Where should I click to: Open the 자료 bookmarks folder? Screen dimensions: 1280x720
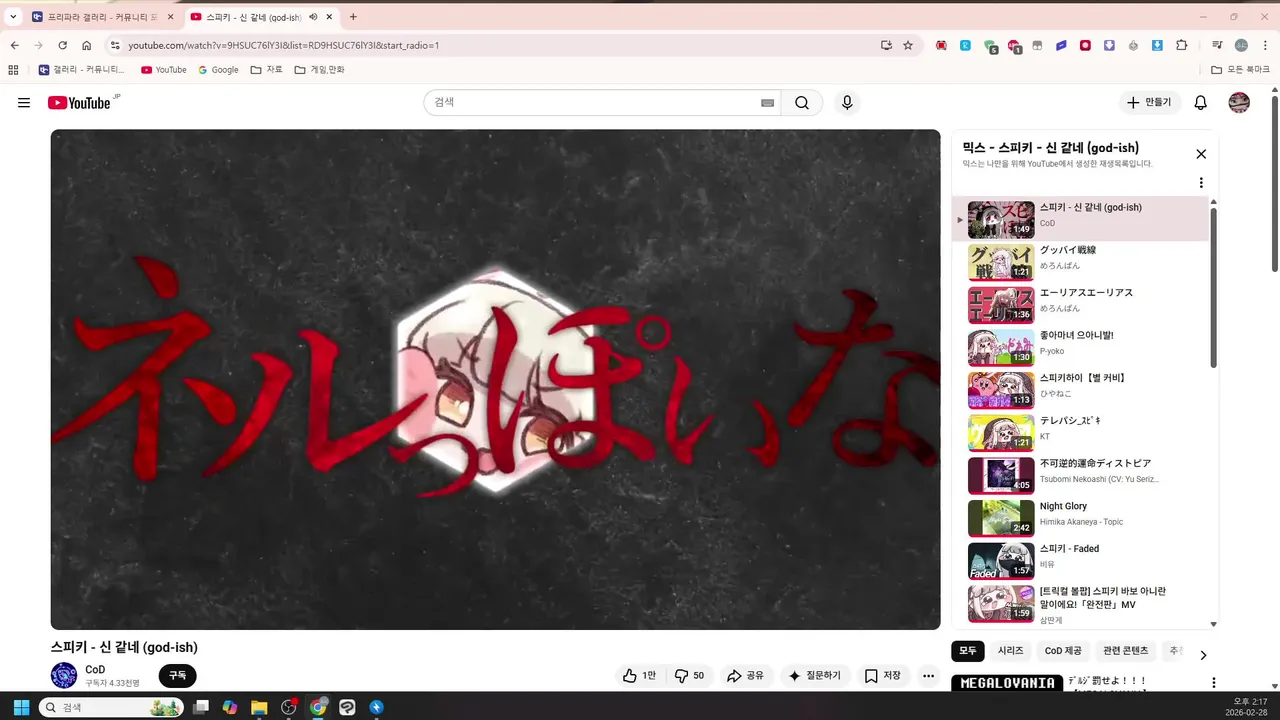tap(267, 70)
